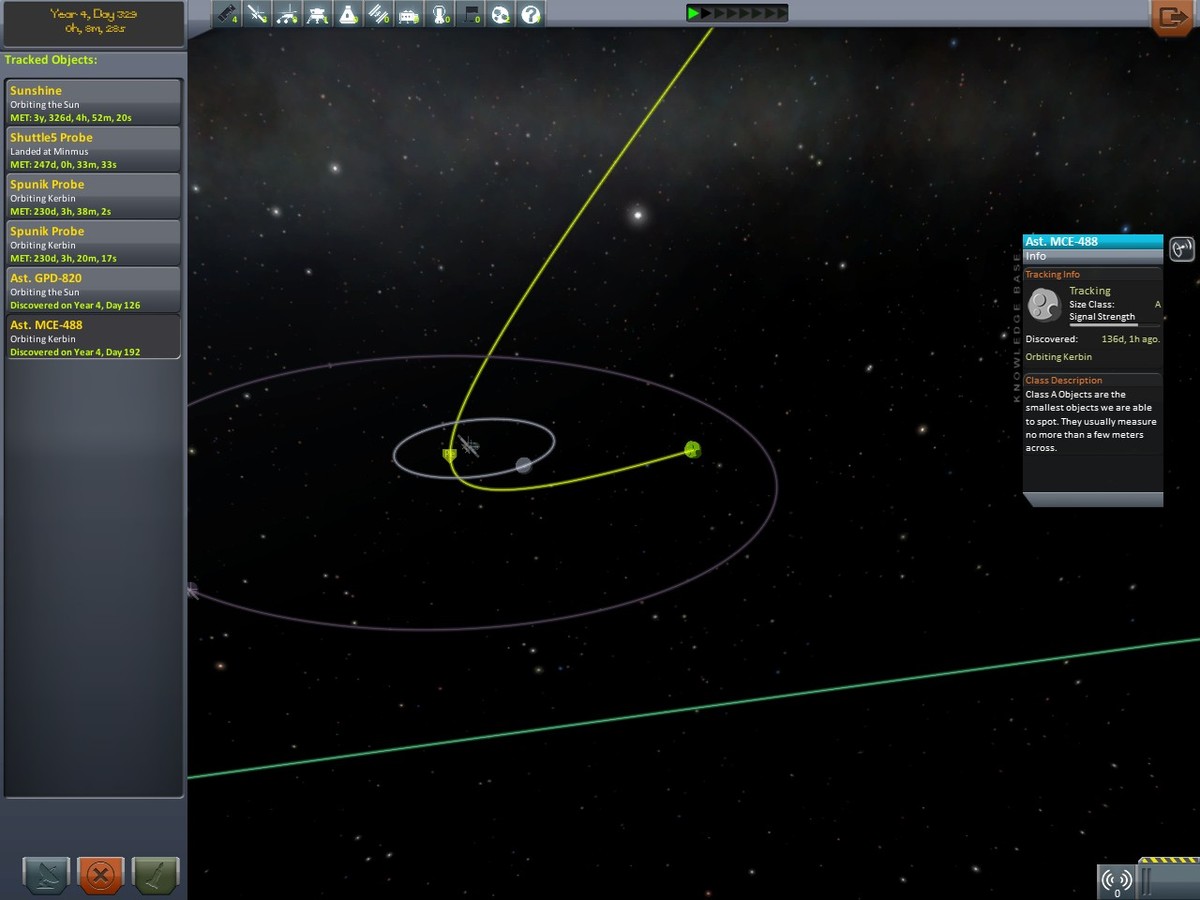Click the game date and time display

pyautogui.click(x=94, y=22)
